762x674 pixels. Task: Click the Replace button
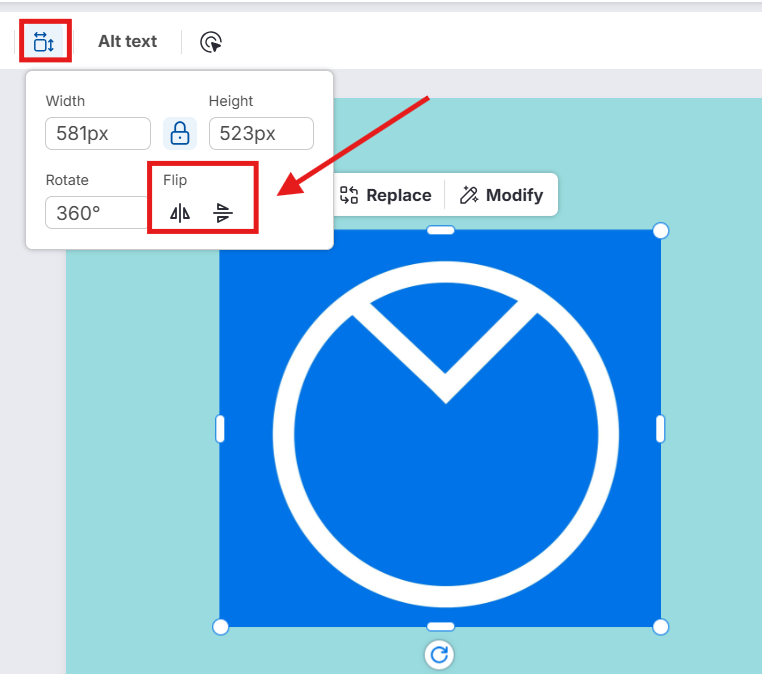tap(386, 195)
